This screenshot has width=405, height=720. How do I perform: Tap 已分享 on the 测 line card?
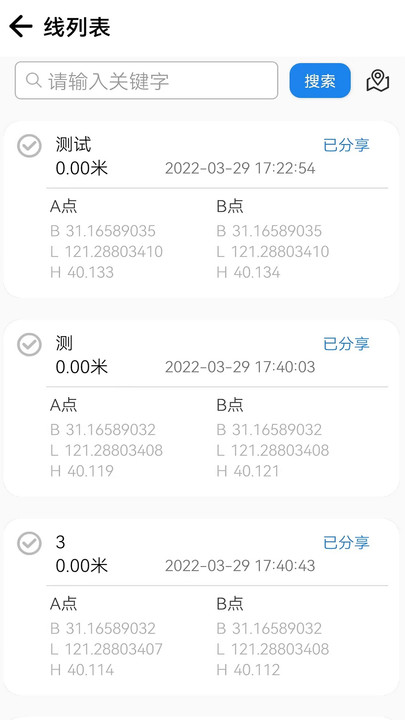(x=346, y=343)
